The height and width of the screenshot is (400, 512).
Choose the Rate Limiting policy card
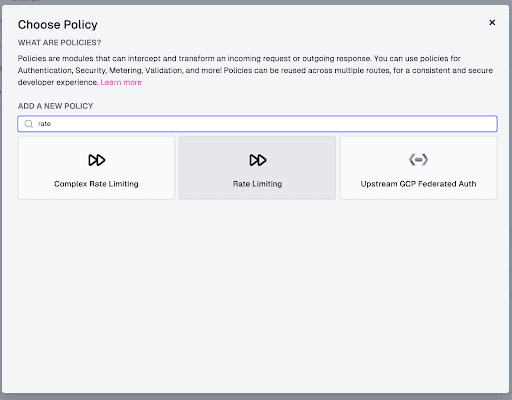click(257, 168)
